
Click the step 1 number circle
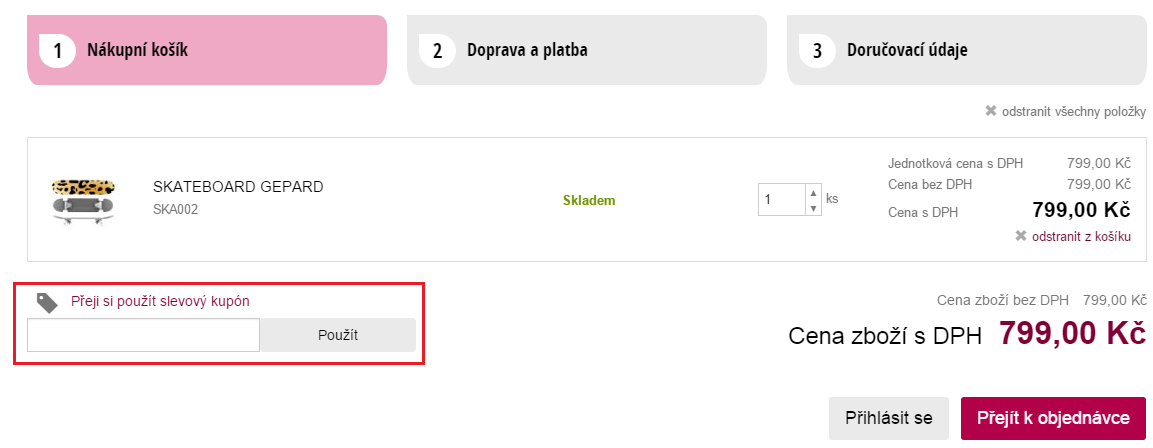click(x=58, y=51)
